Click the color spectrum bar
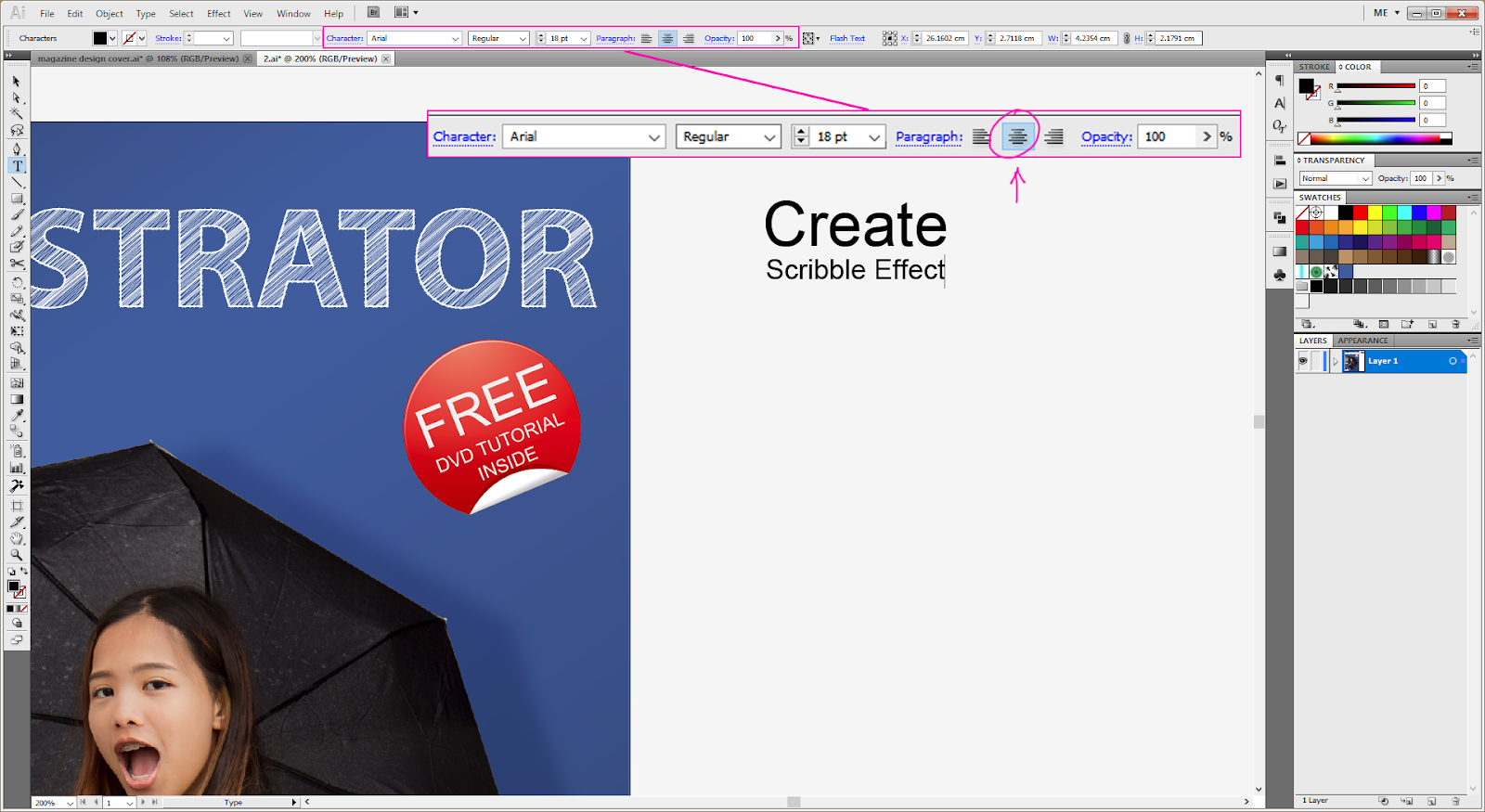 pyautogui.click(x=1374, y=139)
